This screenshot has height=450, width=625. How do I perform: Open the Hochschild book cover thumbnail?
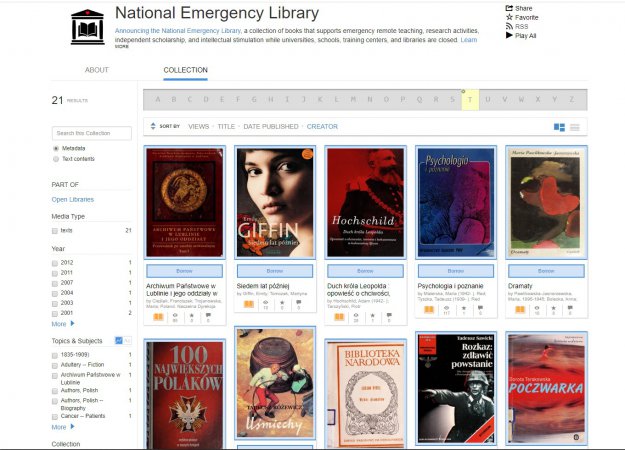365,202
